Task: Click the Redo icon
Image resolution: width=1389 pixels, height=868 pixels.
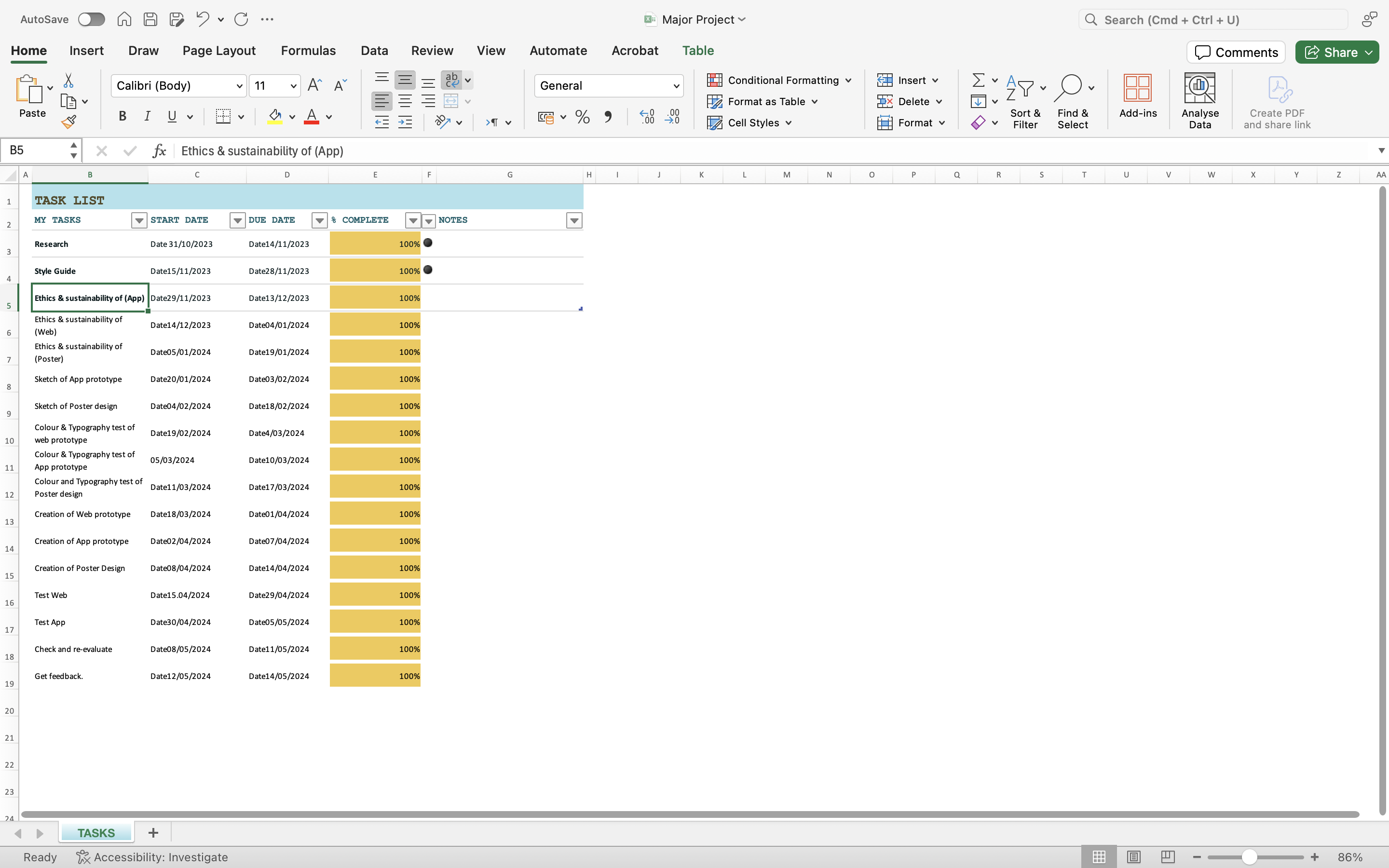Action: click(x=241, y=19)
